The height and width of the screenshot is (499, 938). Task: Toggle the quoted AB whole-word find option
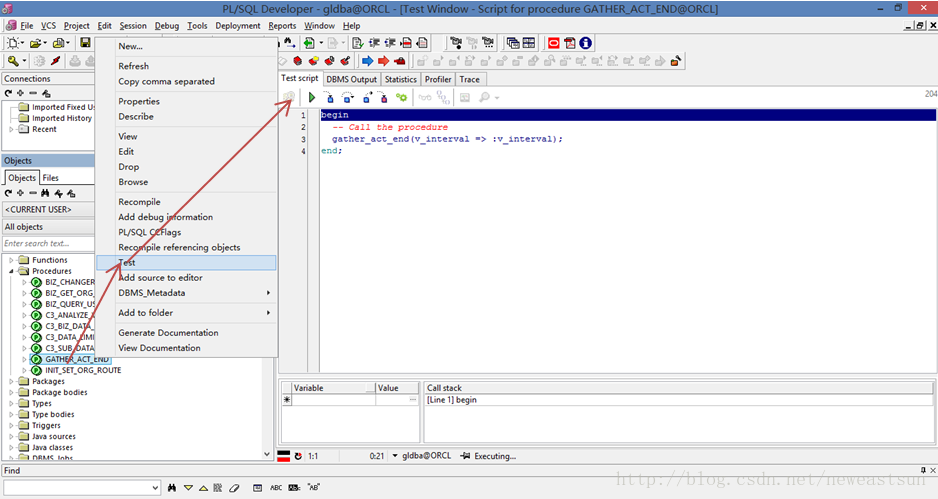coord(313,488)
